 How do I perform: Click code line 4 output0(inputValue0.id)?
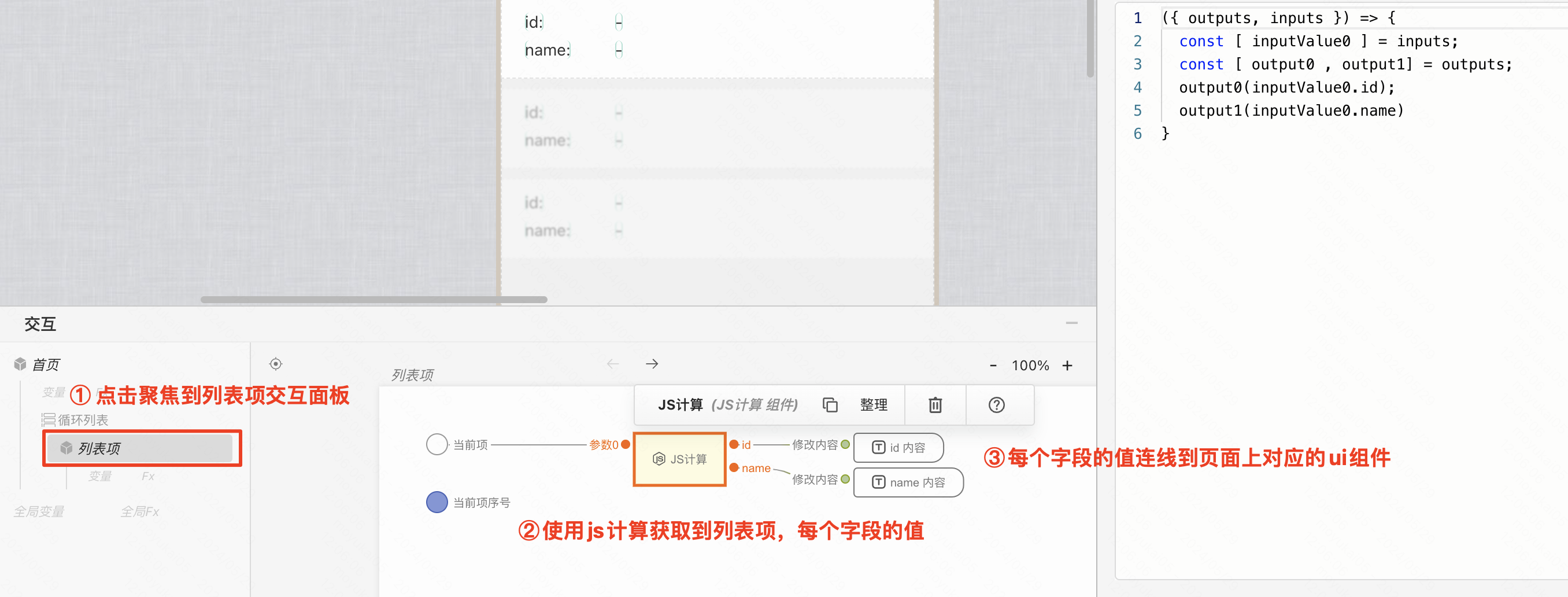click(x=1286, y=87)
